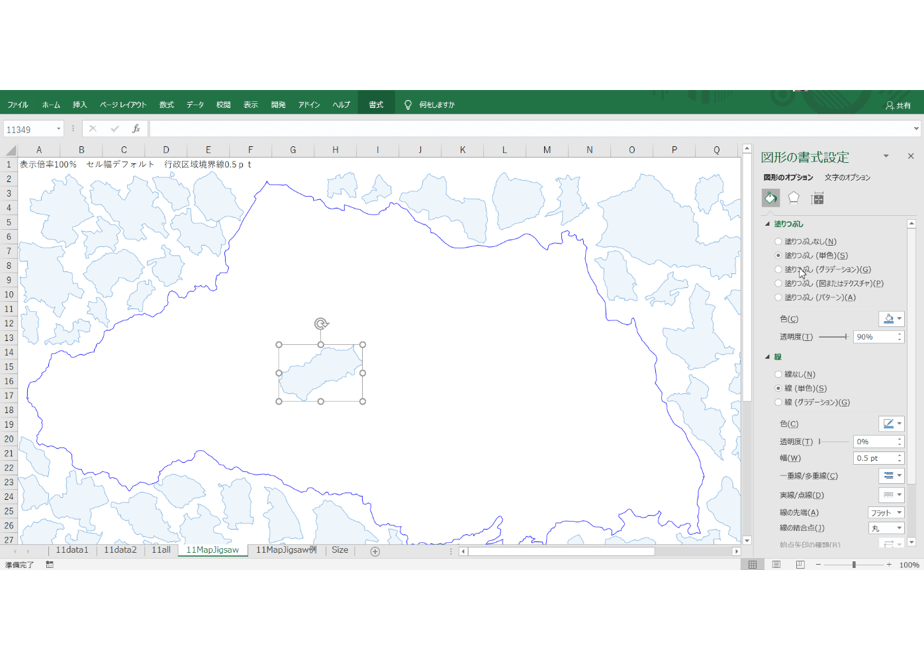The height and width of the screenshot is (660, 924).
Task: Switch to 図形のオプション tab
Action: pyautogui.click(x=788, y=177)
